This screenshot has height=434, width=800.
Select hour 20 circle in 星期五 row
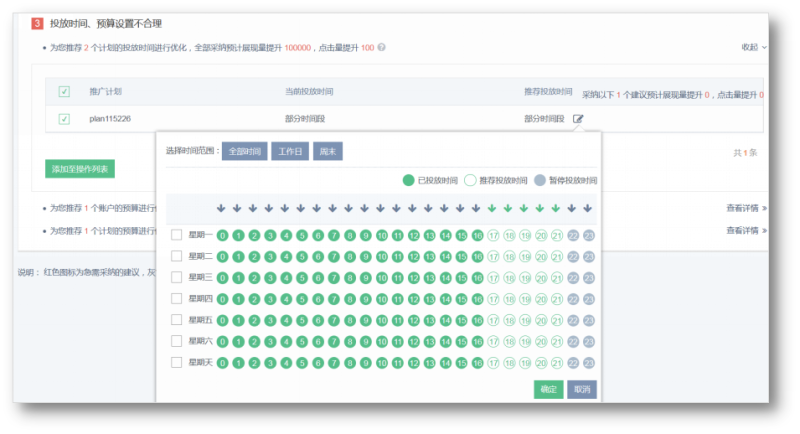point(541,321)
